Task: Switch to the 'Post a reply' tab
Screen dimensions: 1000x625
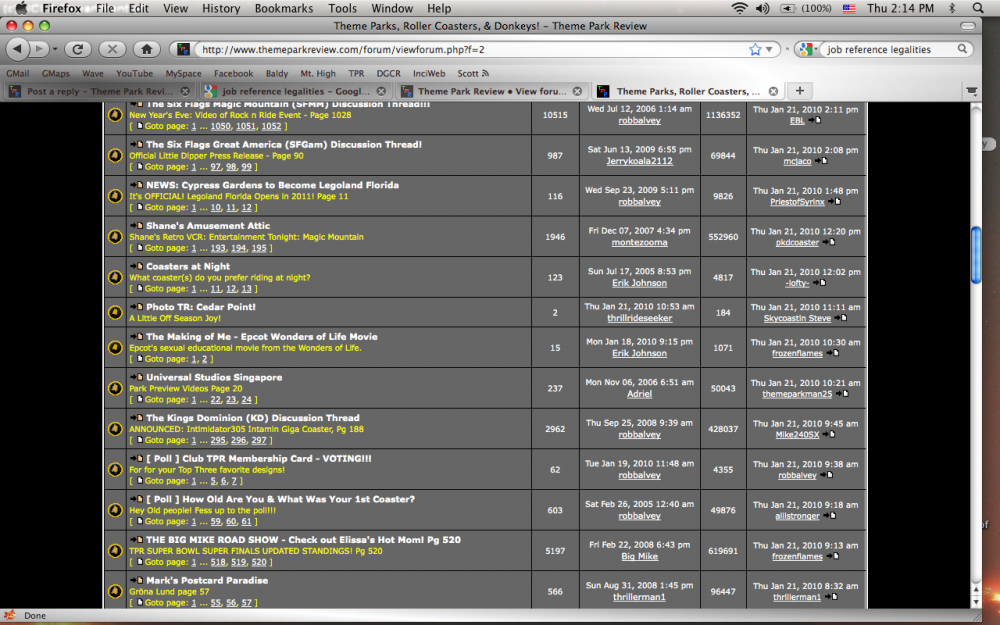Action: pyautogui.click(x=88, y=91)
